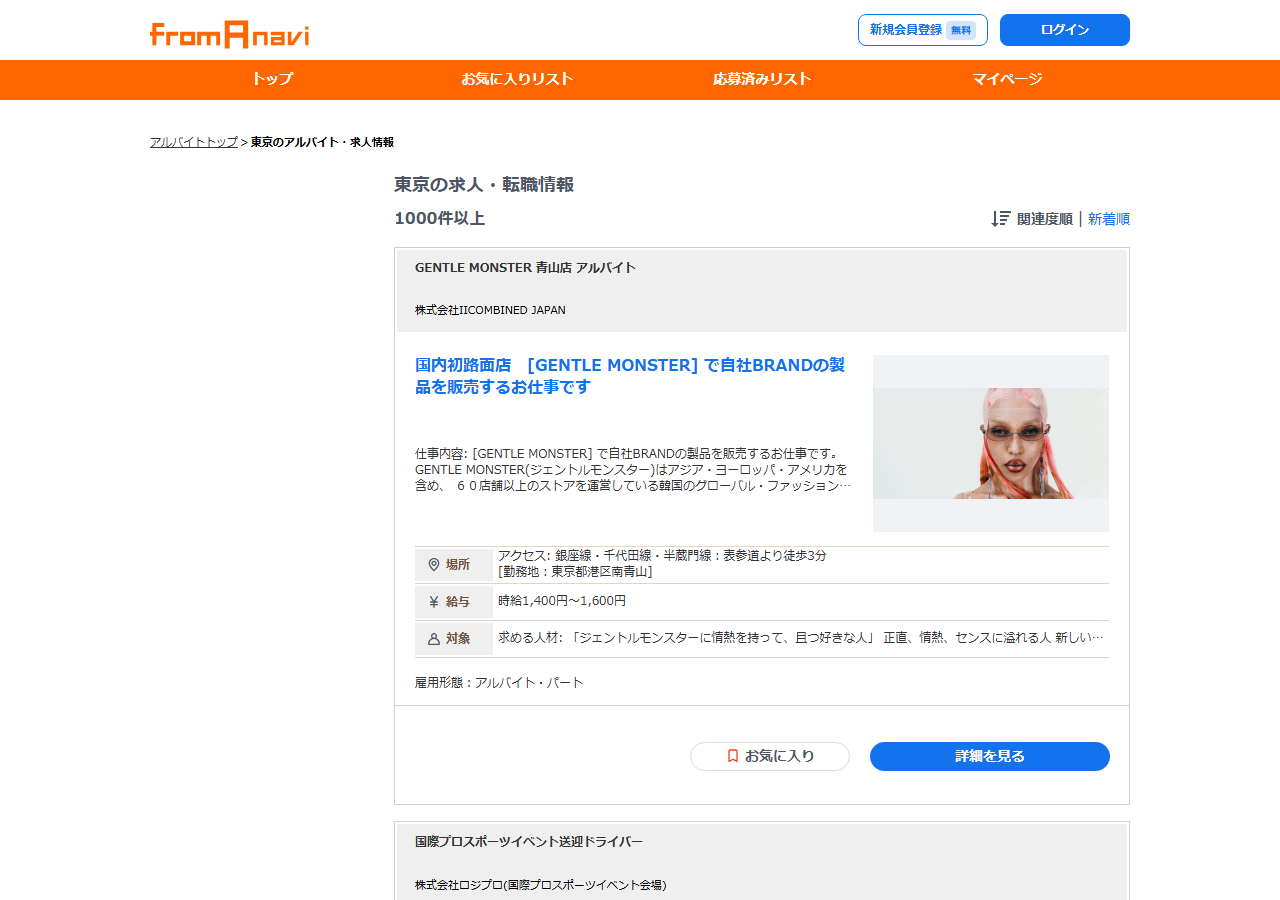
Task: Click the 新規会員登録 button
Action: pyautogui.click(x=923, y=30)
